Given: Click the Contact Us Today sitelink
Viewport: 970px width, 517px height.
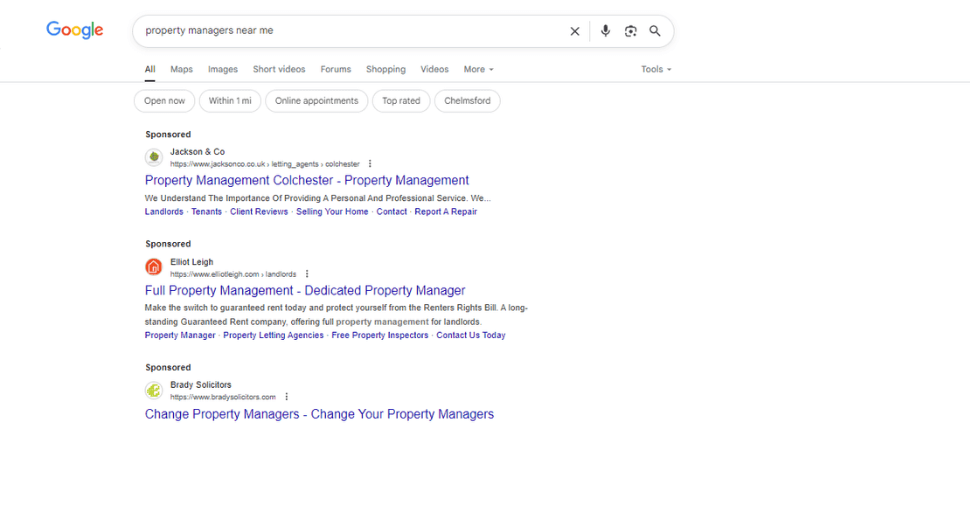Looking at the screenshot, I should [x=471, y=335].
